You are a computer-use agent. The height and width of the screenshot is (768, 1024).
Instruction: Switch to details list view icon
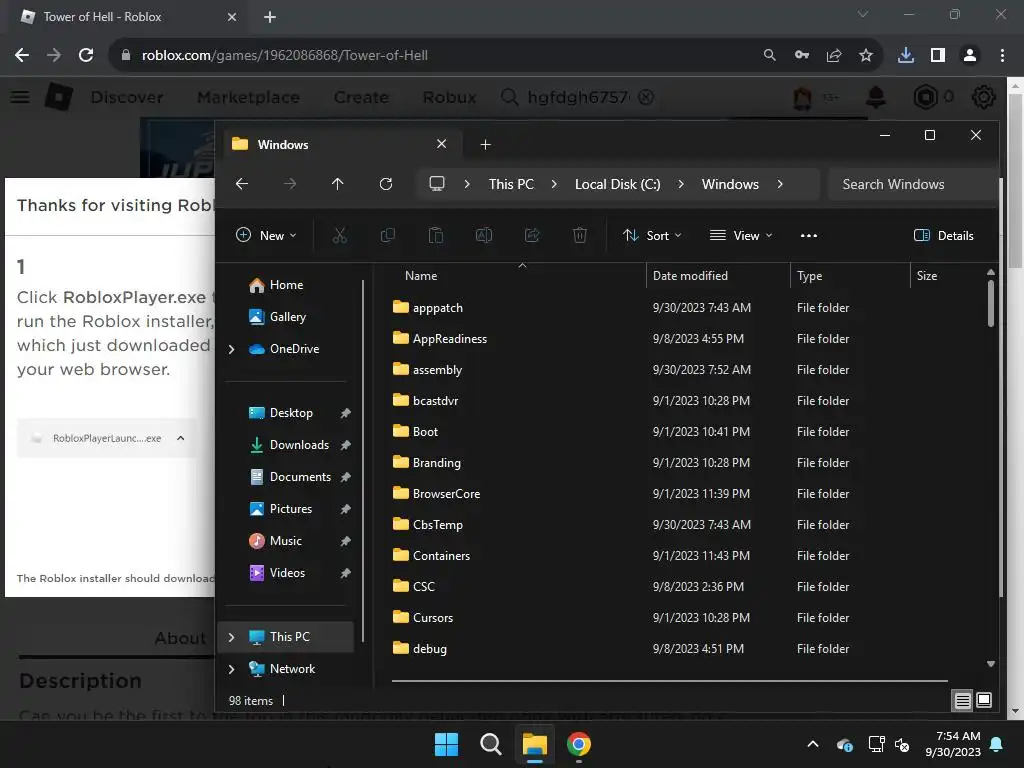(x=963, y=701)
